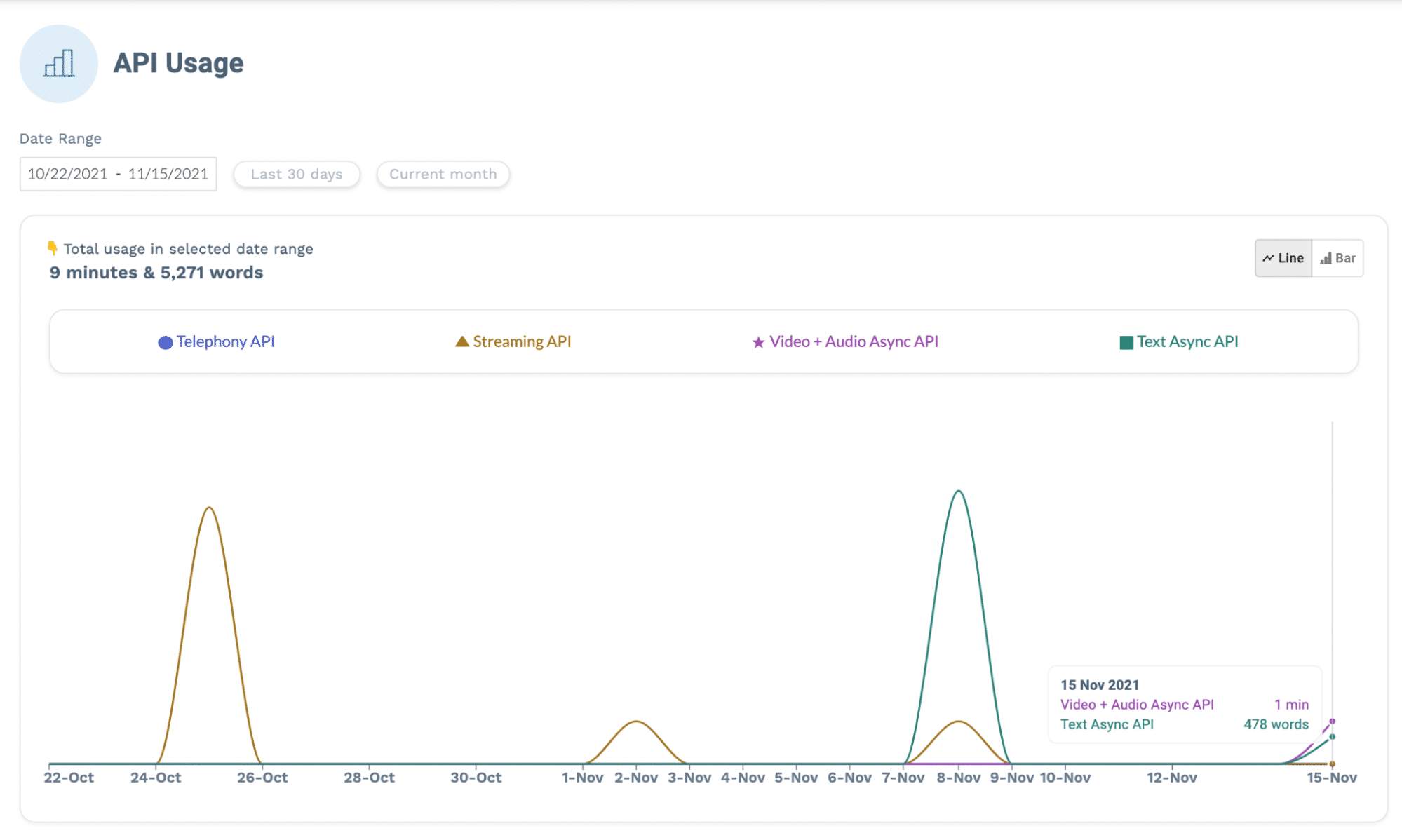Screen dimensions: 1402x840
Task: Click the 2-Nov Streaming API bump
Action: (635, 722)
